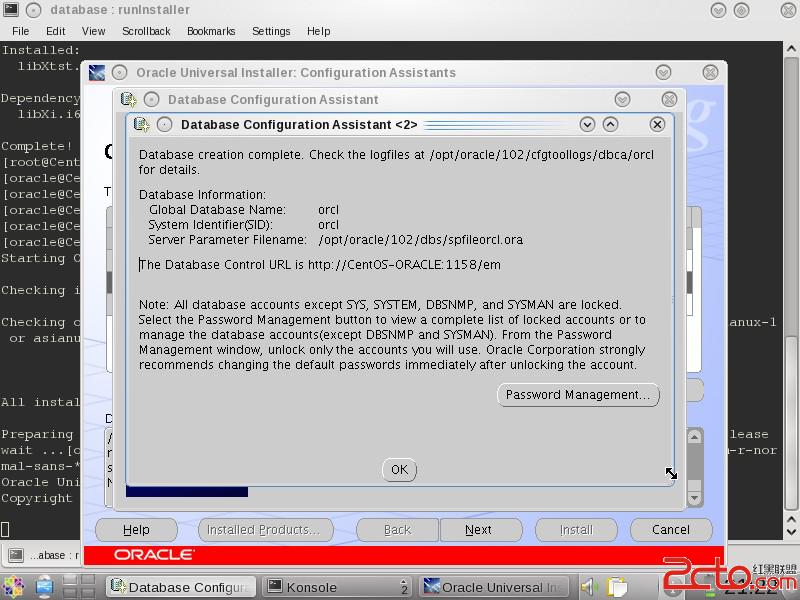Open the View menu in Konsole
Image resolution: width=800 pixels, height=600 pixels.
tap(93, 31)
